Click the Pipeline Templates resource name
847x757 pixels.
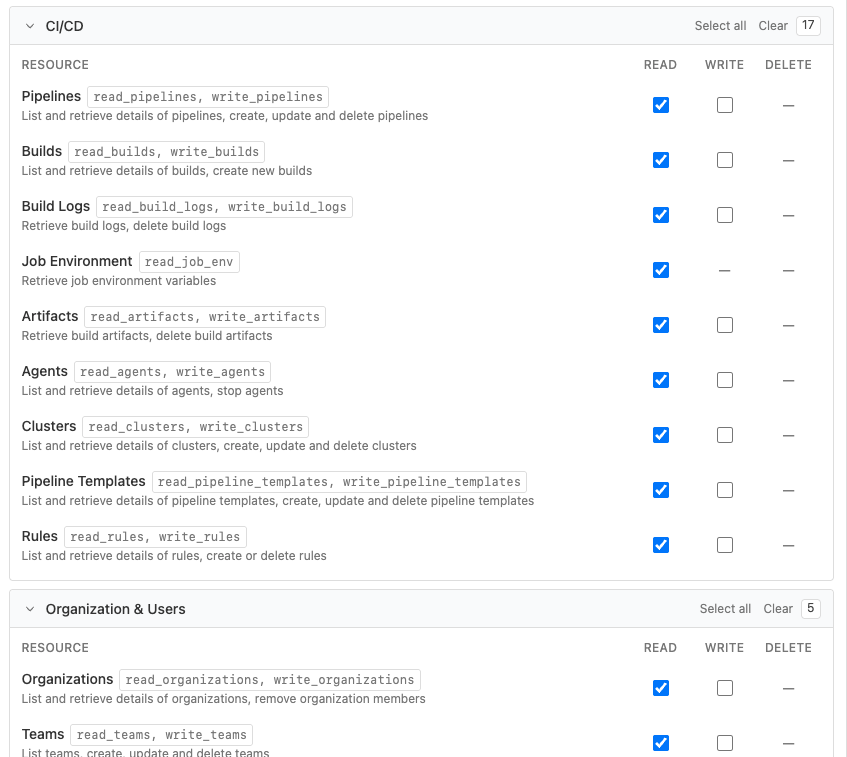83,481
